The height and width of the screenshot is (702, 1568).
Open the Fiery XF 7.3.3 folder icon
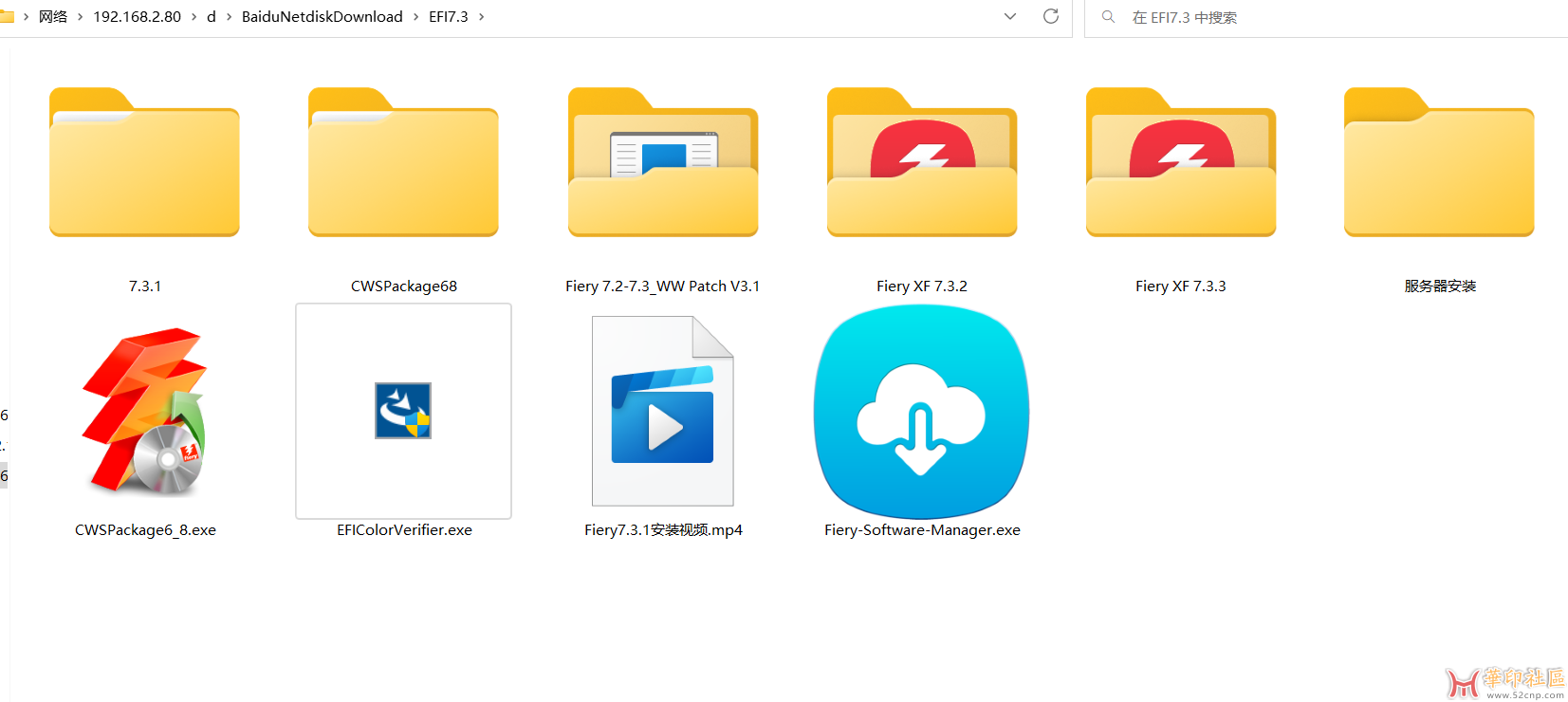pyautogui.click(x=1181, y=161)
